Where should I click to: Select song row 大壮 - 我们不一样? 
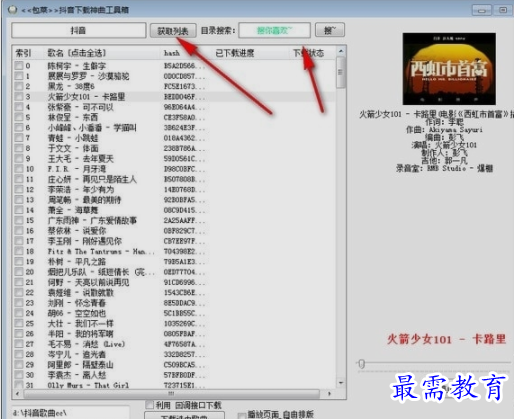coord(173,324)
